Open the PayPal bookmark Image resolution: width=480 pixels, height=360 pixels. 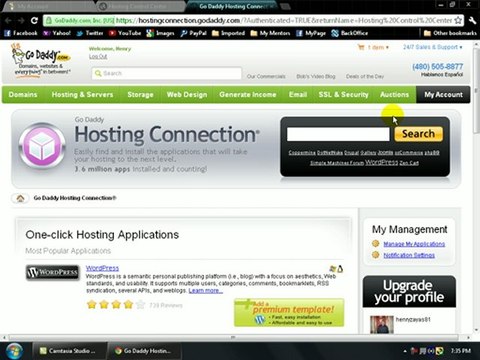(193, 33)
